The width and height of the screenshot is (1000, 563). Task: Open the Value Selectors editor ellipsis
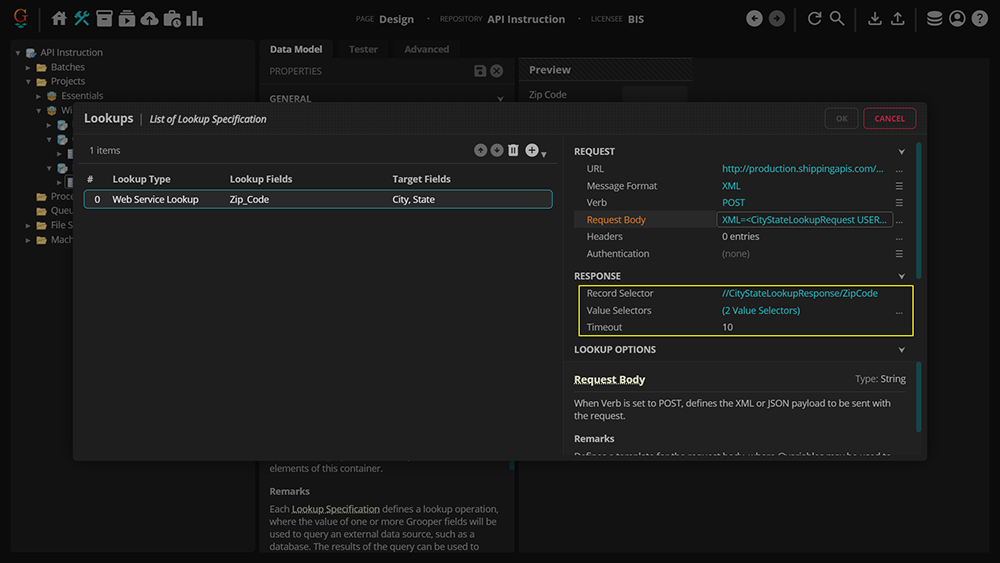[899, 311]
